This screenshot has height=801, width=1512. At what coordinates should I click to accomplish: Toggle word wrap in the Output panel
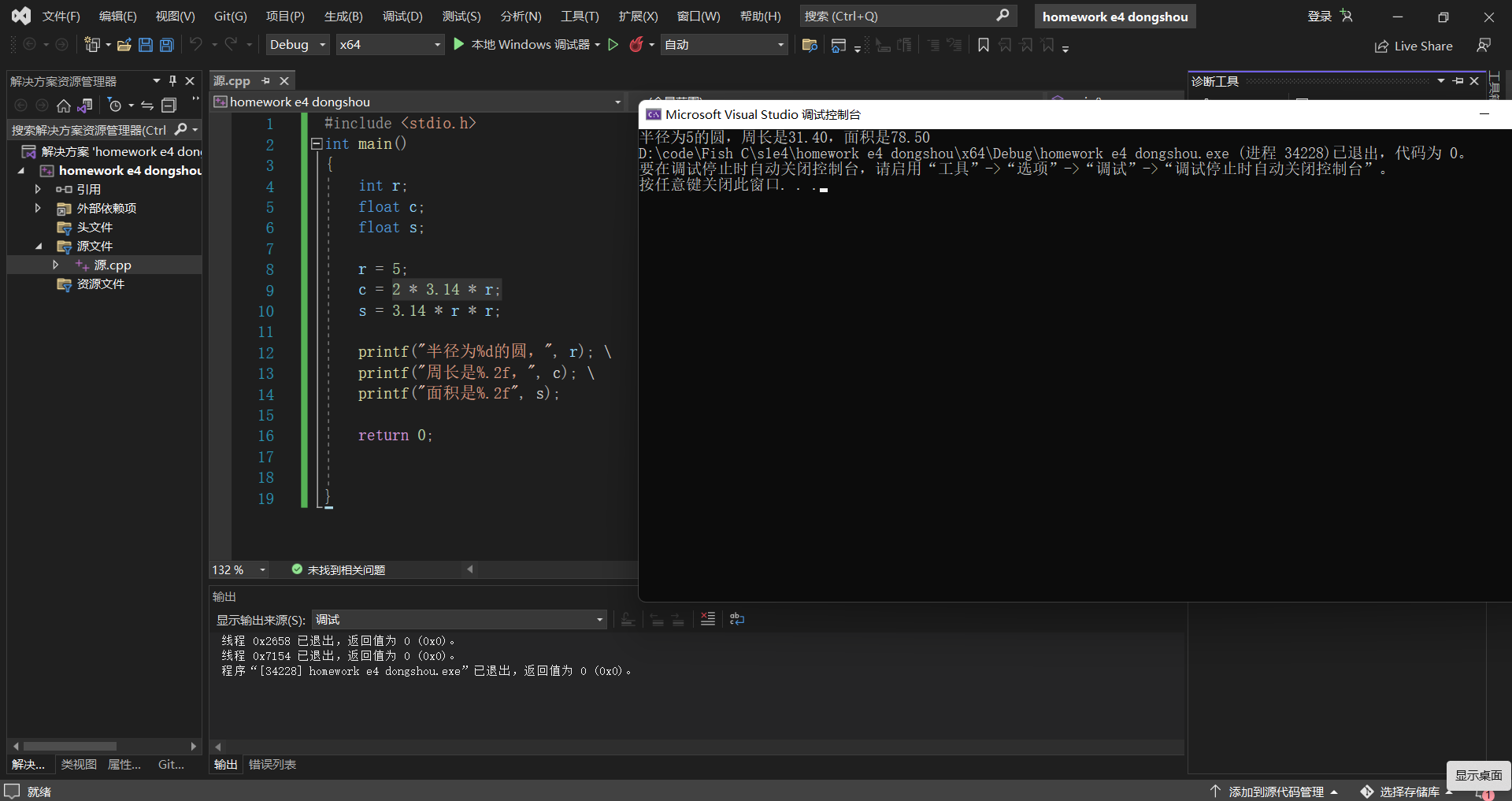737,619
